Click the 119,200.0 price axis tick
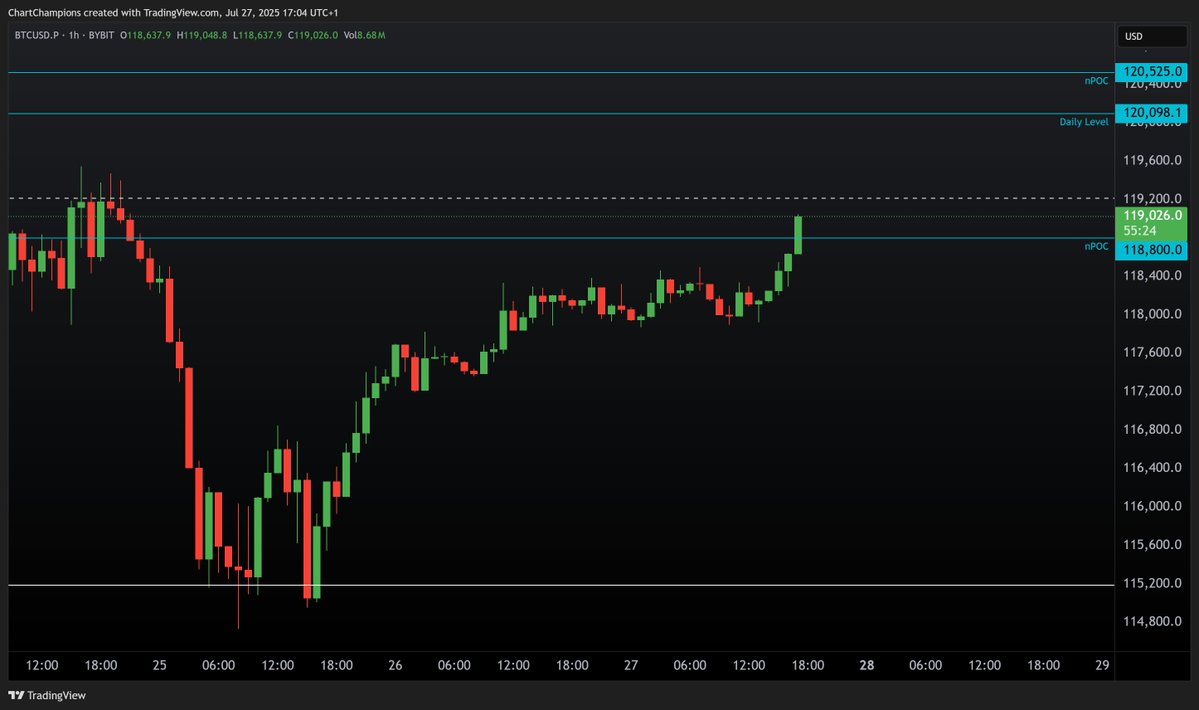 click(1152, 199)
